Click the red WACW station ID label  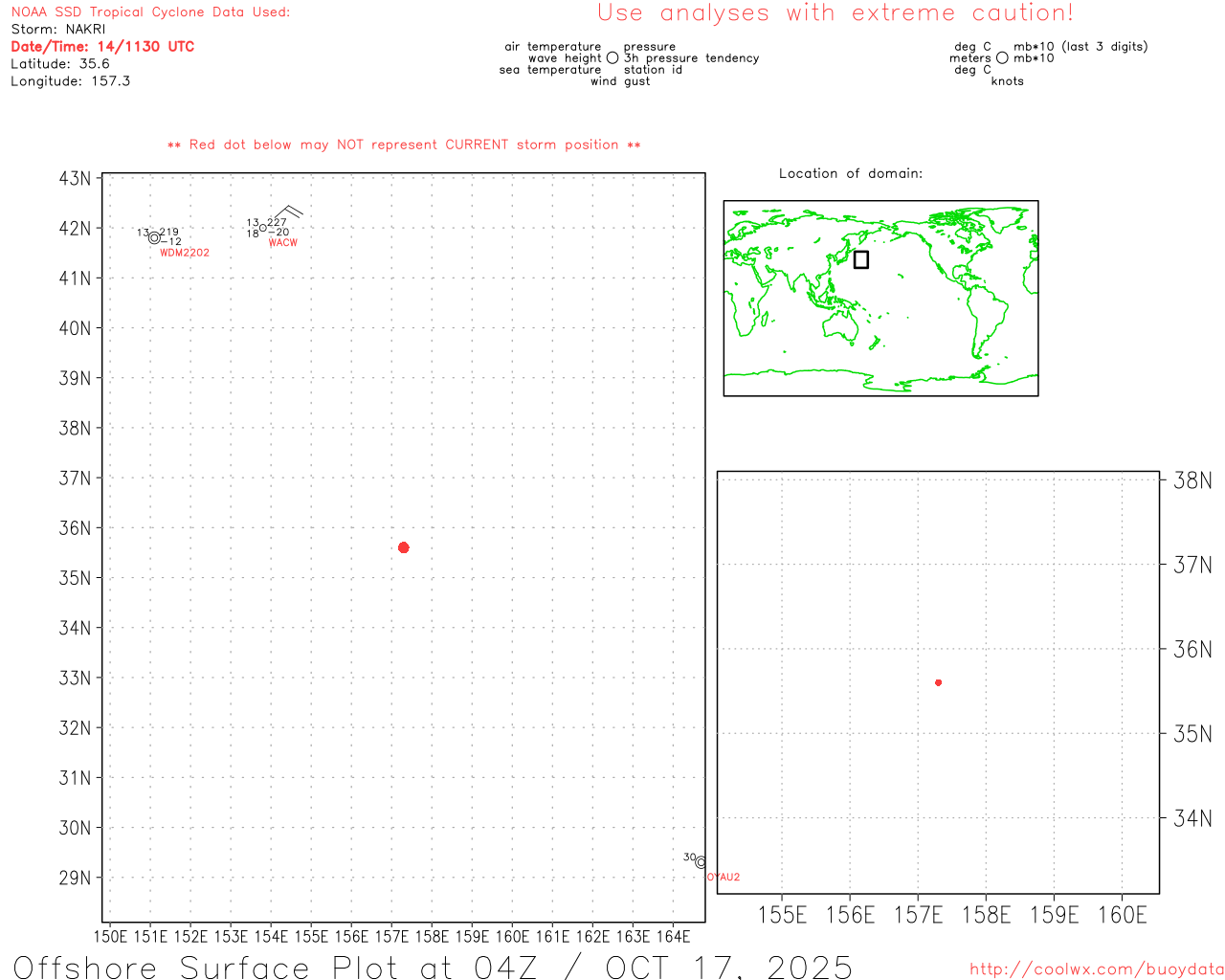point(282,243)
